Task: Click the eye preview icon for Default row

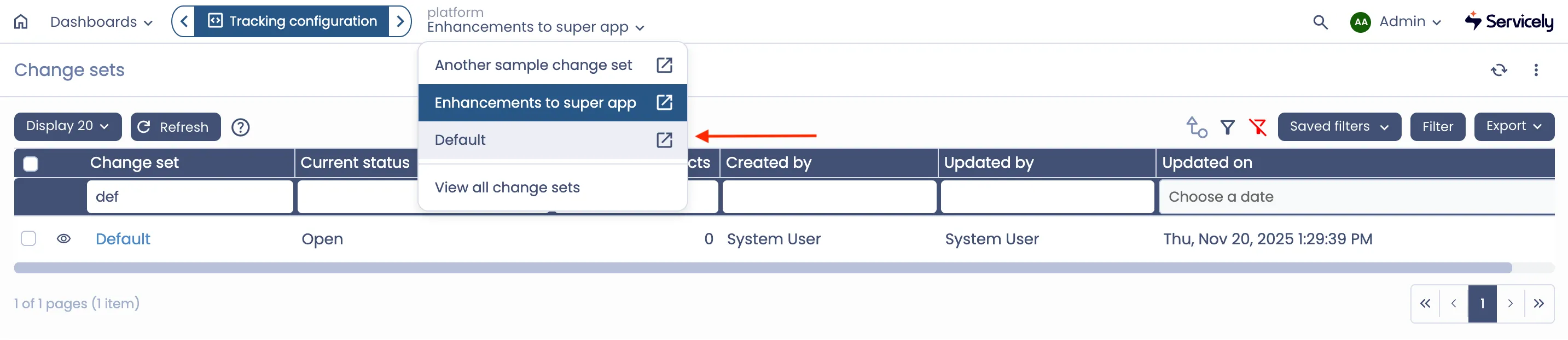Action: [x=63, y=239]
